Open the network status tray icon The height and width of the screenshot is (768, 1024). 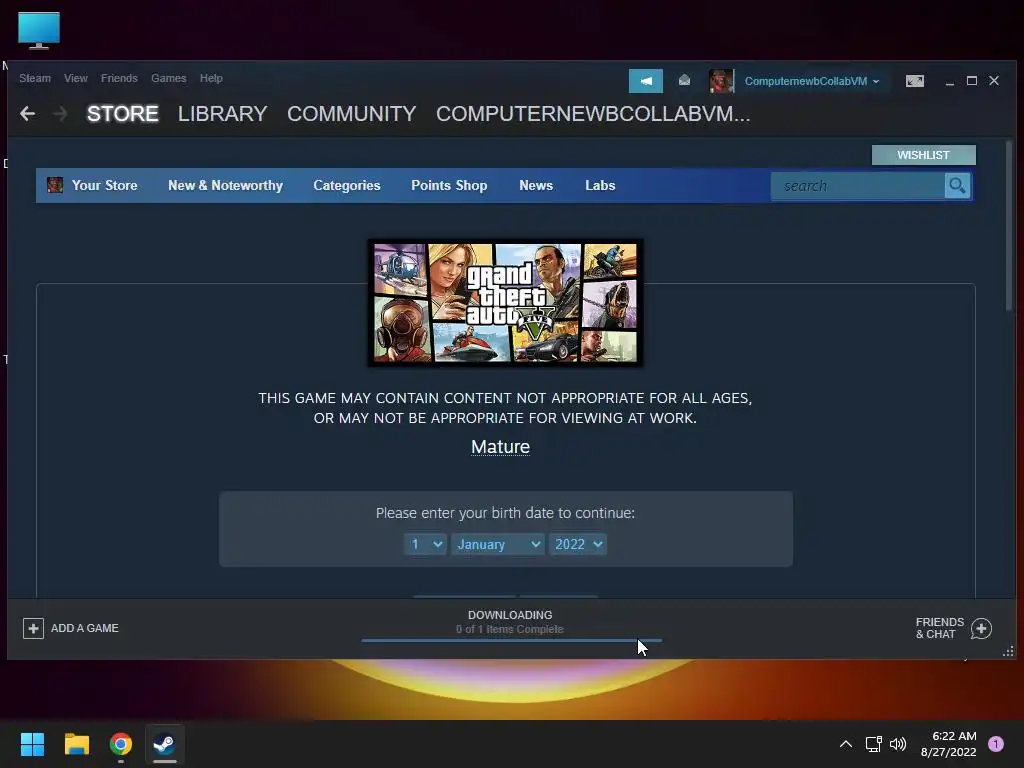874,744
